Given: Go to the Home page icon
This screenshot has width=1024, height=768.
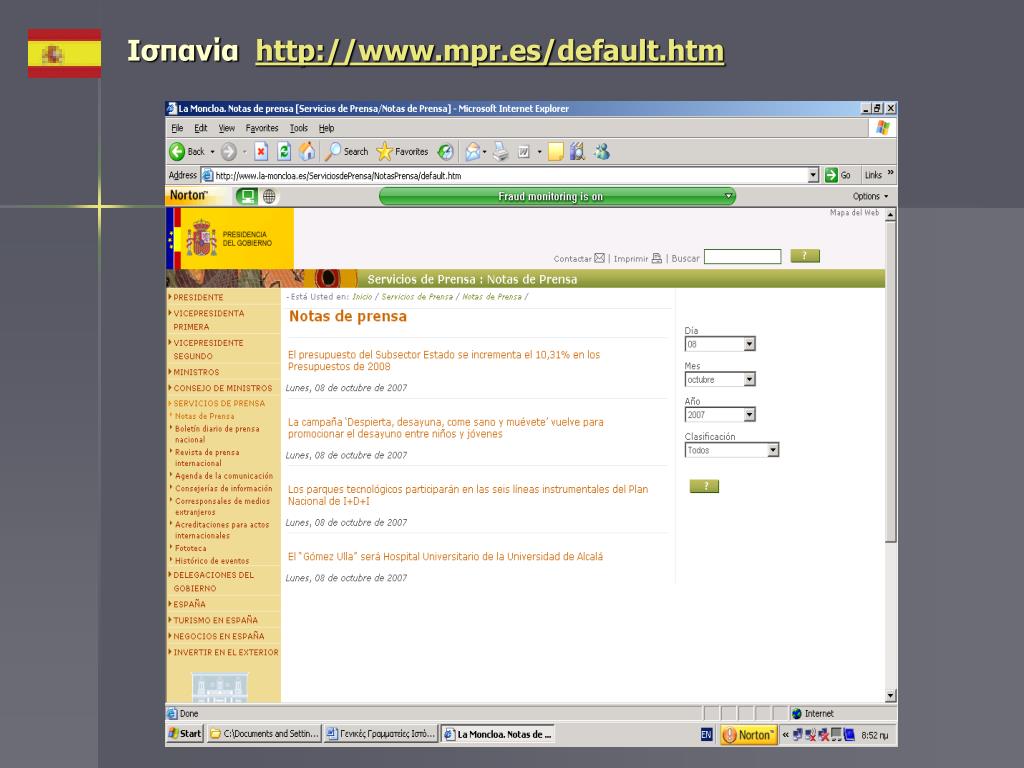Looking at the screenshot, I should click(307, 152).
